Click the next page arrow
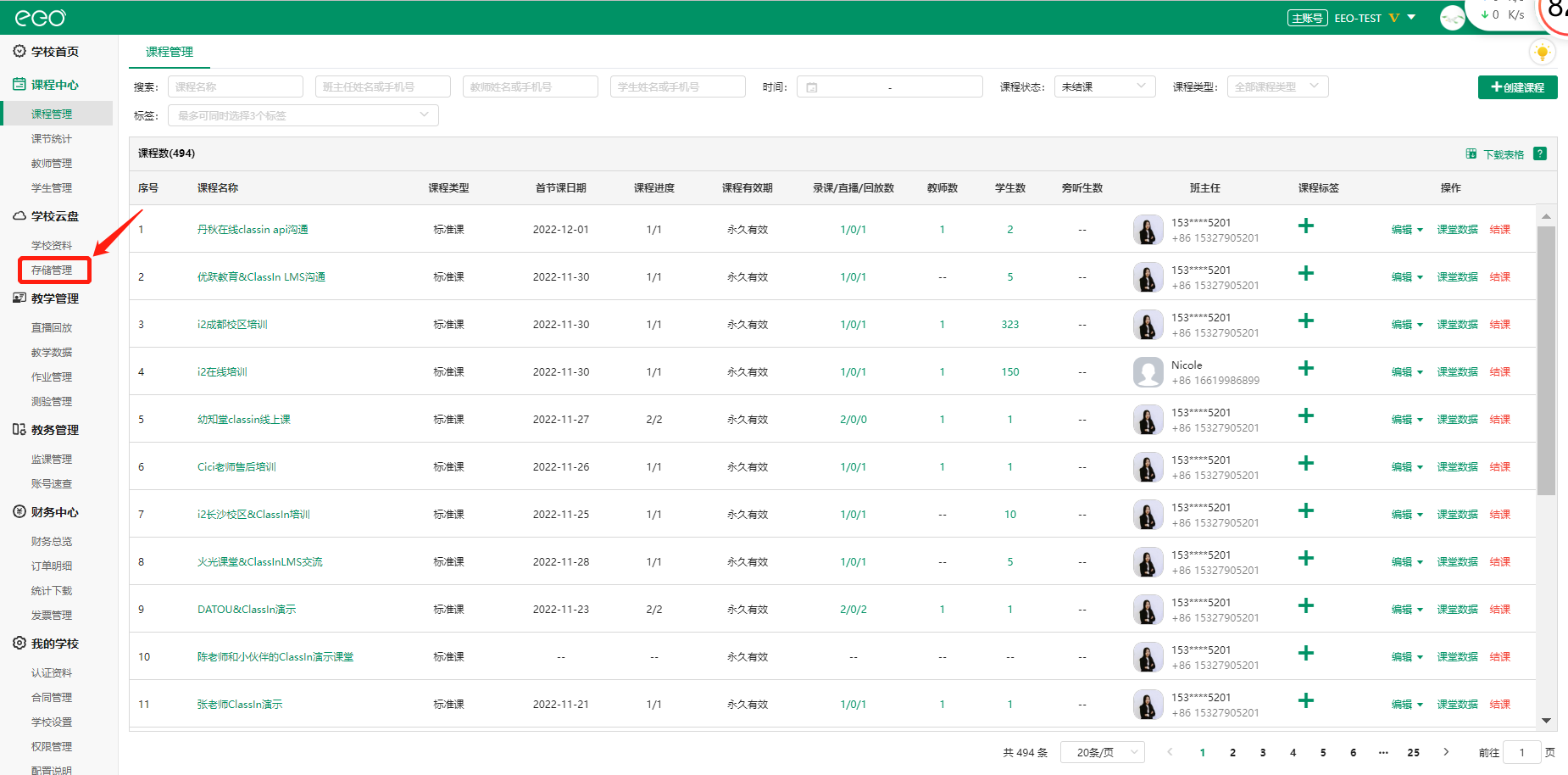The image size is (1568, 775). [1446, 752]
